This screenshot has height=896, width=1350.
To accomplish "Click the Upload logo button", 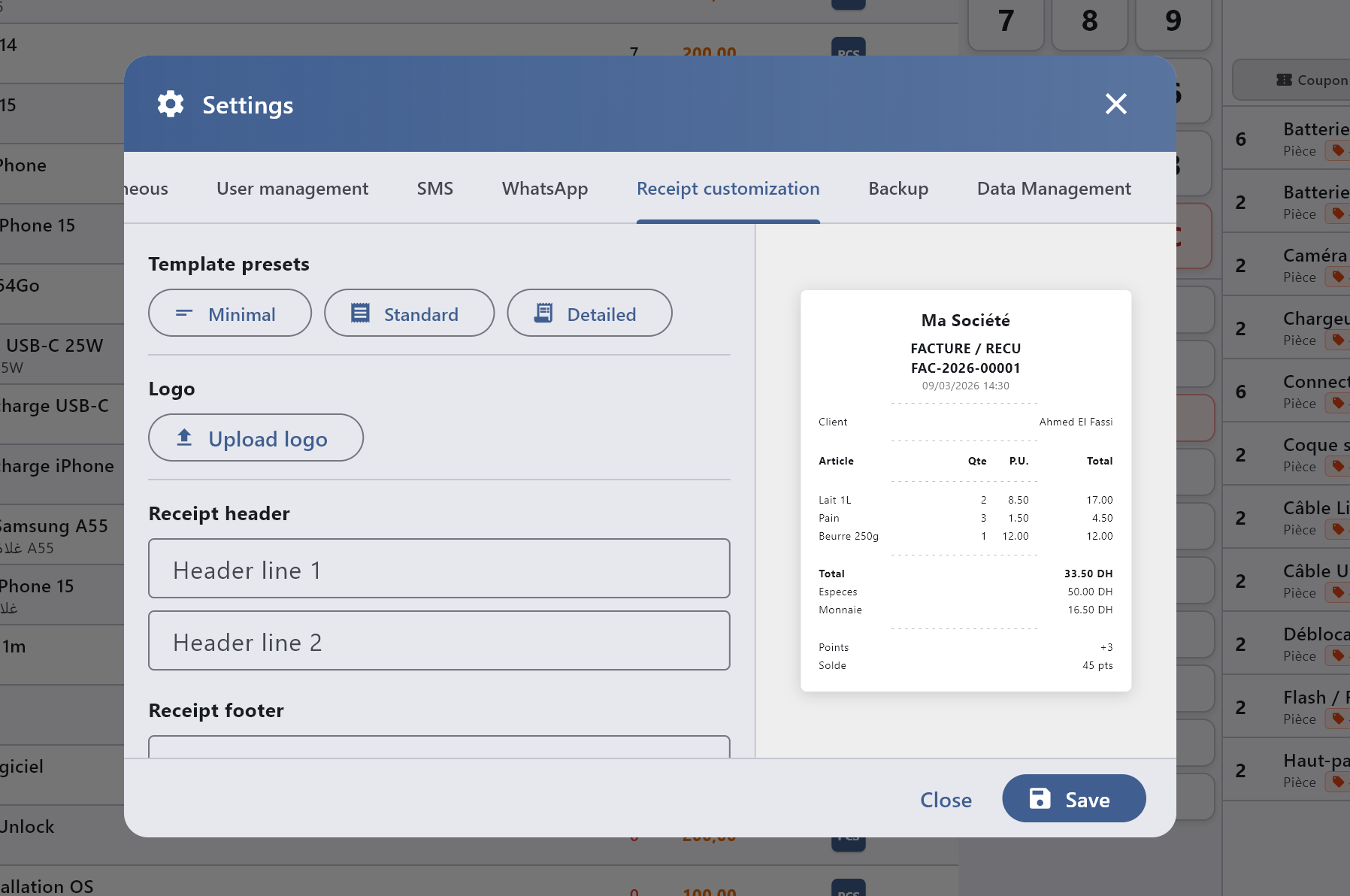I will pos(256,438).
